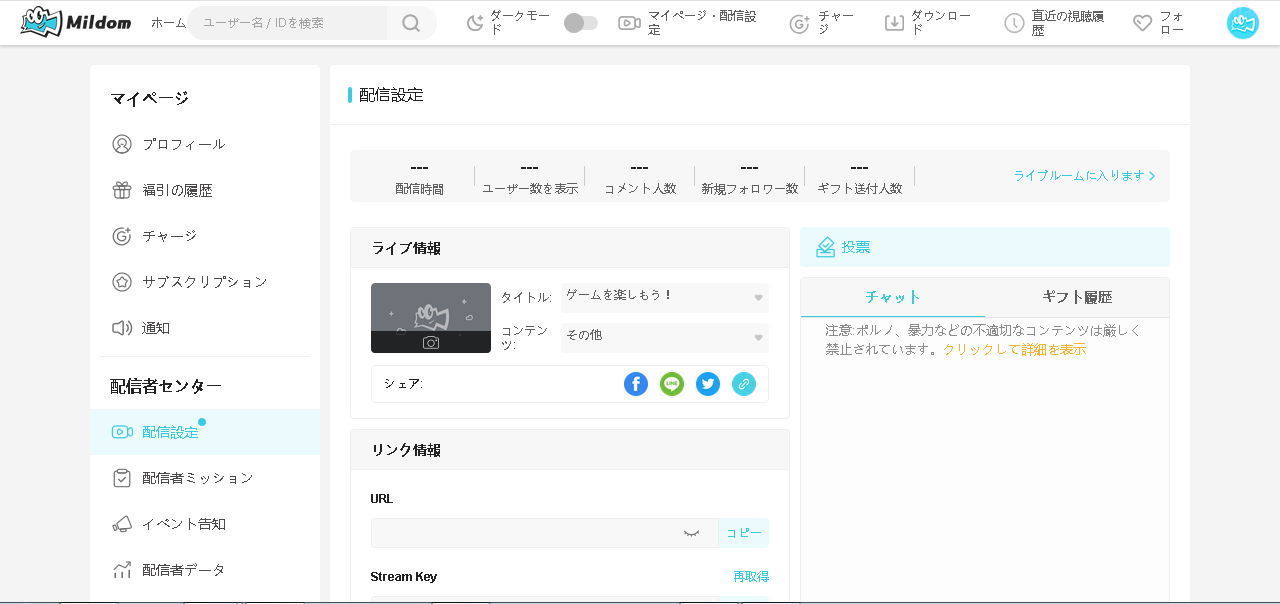
Task: Select 配信設定 in sidebar
Action: [205, 432]
